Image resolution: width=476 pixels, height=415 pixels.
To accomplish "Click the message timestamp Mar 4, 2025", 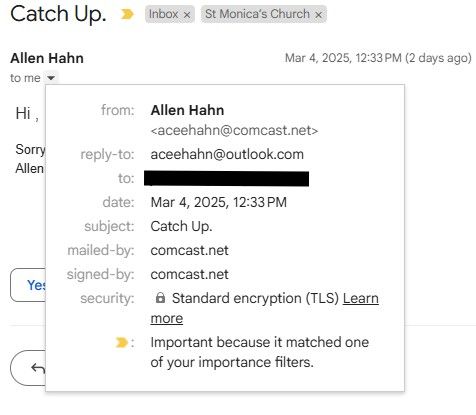I will (378, 58).
